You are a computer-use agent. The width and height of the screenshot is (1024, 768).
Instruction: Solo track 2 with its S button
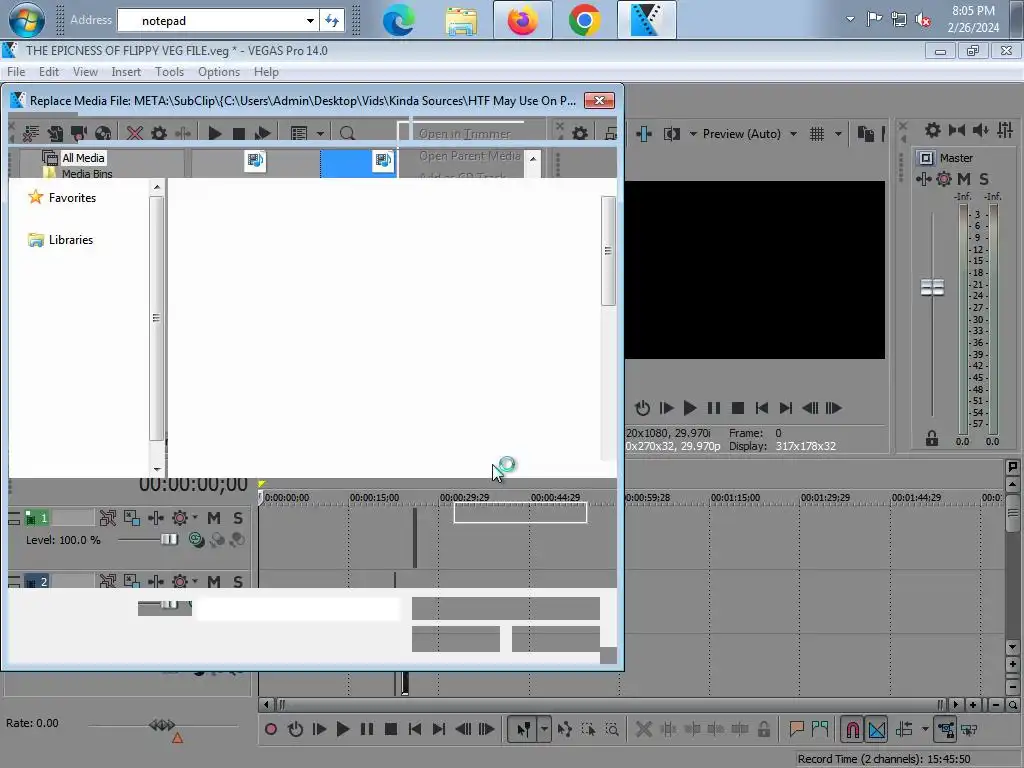pyautogui.click(x=238, y=581)
